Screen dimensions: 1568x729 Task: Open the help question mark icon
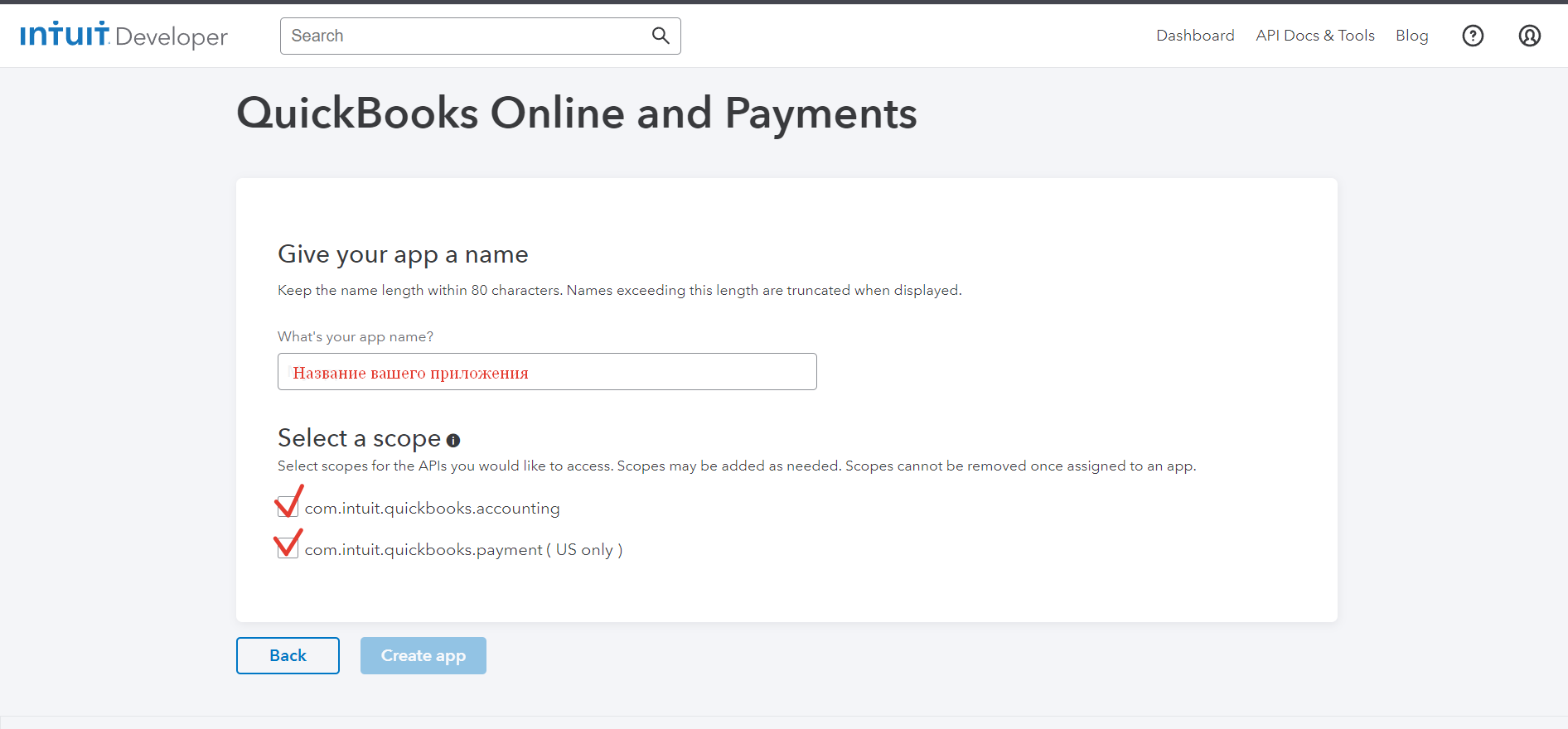click(x=1473, y=36)
